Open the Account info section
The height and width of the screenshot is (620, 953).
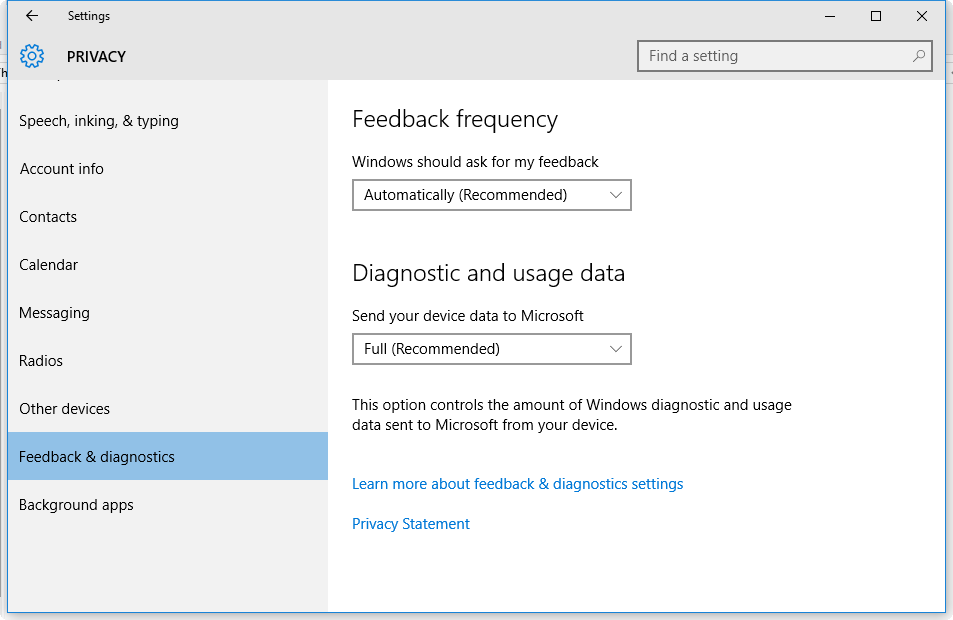62,169
